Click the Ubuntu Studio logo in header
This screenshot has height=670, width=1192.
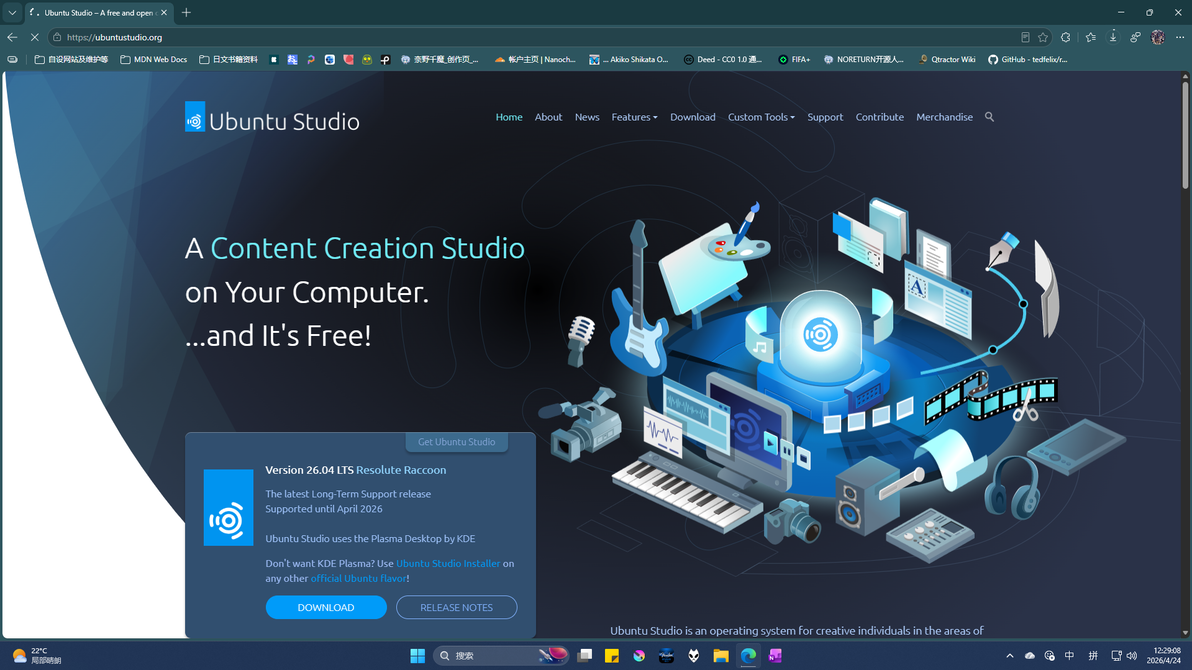pos(271,118)
